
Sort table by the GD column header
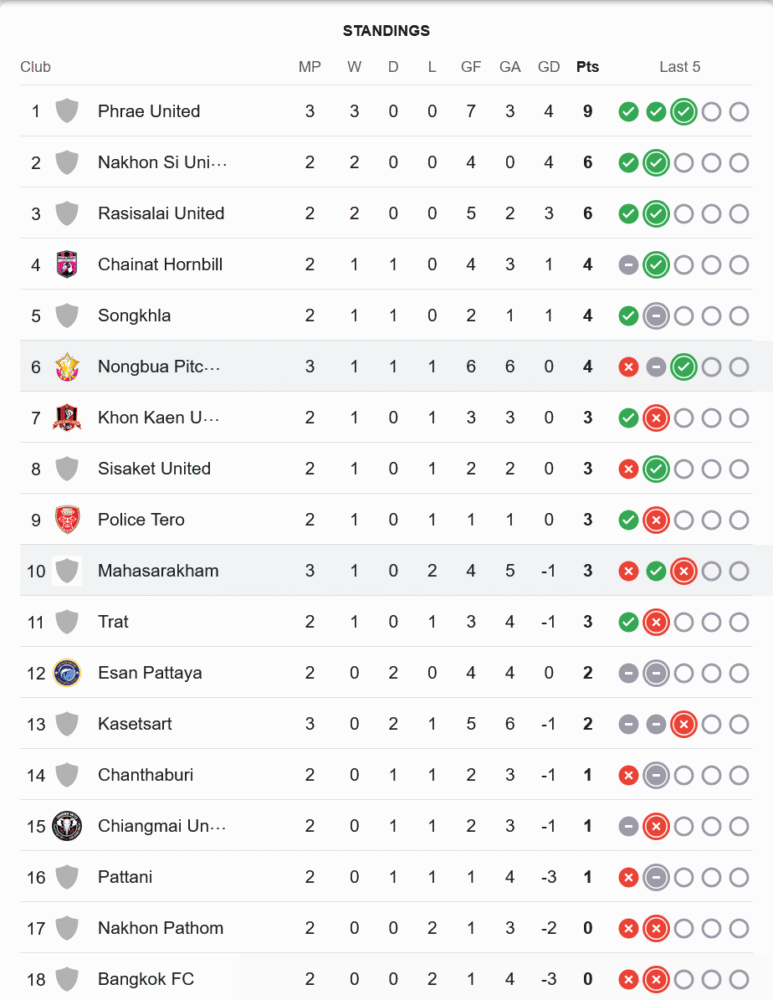(549, 67)
